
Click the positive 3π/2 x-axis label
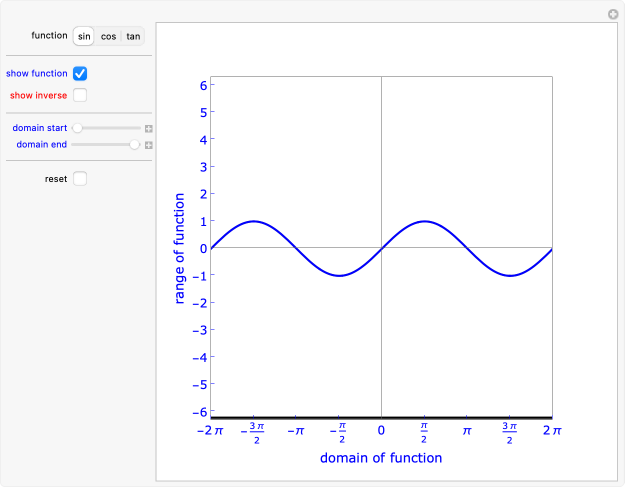tap(509, 433)
